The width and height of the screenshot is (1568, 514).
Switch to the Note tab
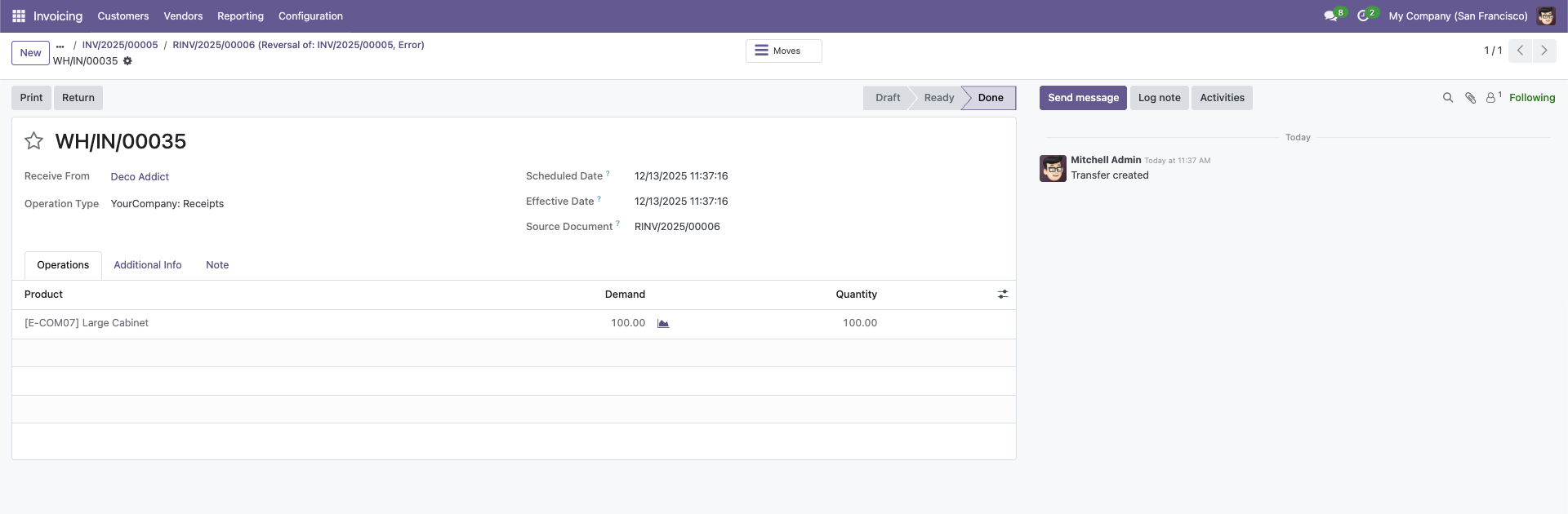[x=217, y=265]
